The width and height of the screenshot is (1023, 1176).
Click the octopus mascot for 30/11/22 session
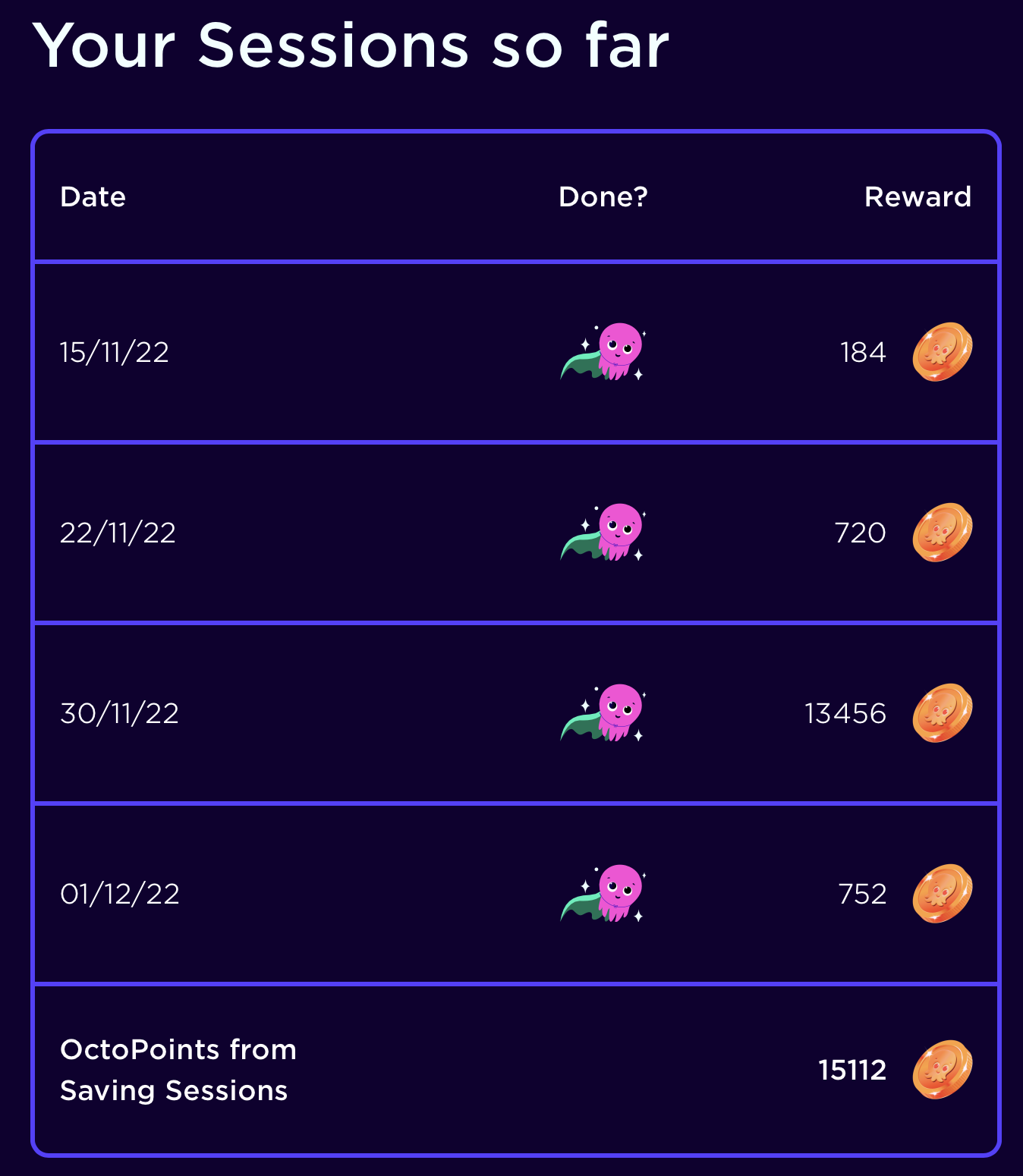coord(603,713)
